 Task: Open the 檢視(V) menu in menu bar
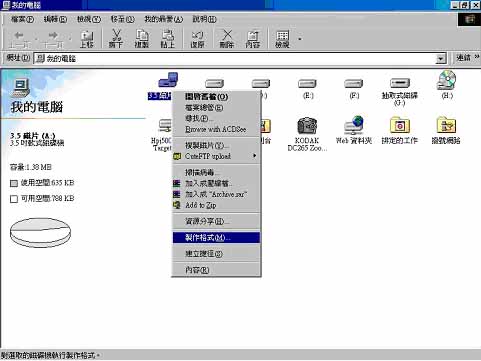89,19
